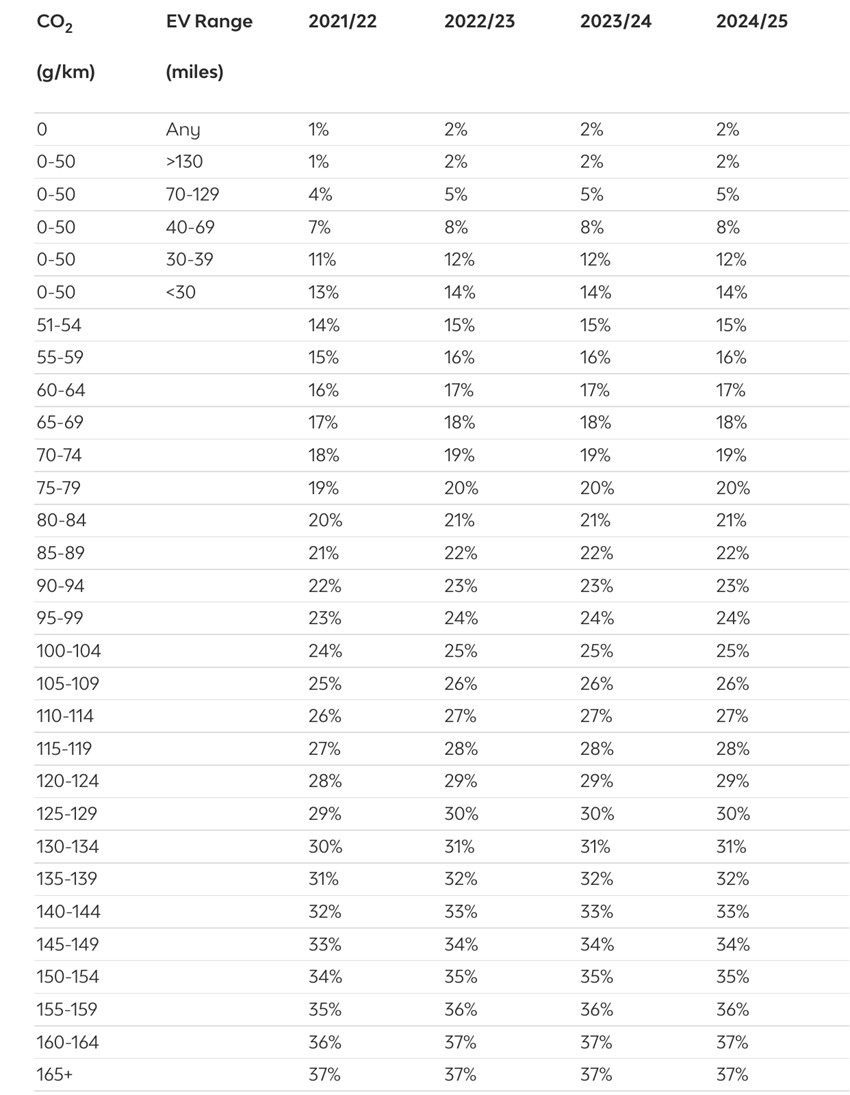Click the 2023/24 column header
This screenshot has height=1095, width=850.
[615, 22]
